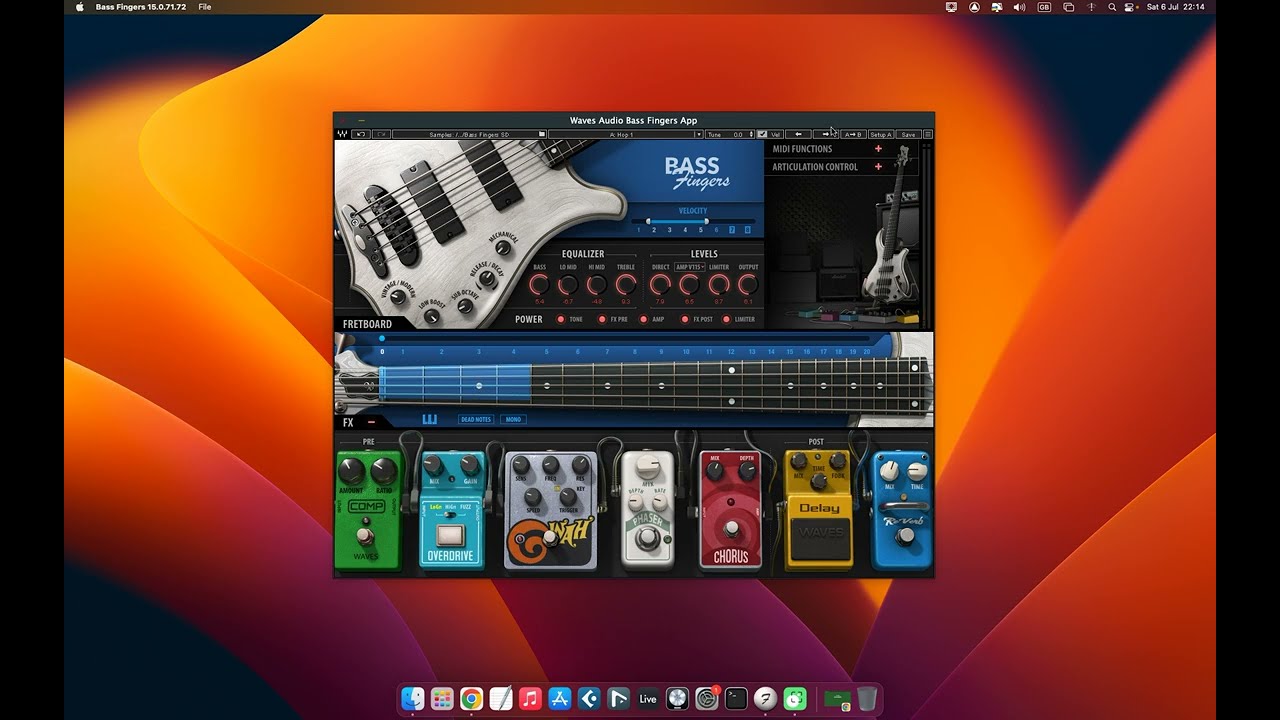Open Google Chrome from the Dock
The image size is (1280, 720).
click(472, 698)
